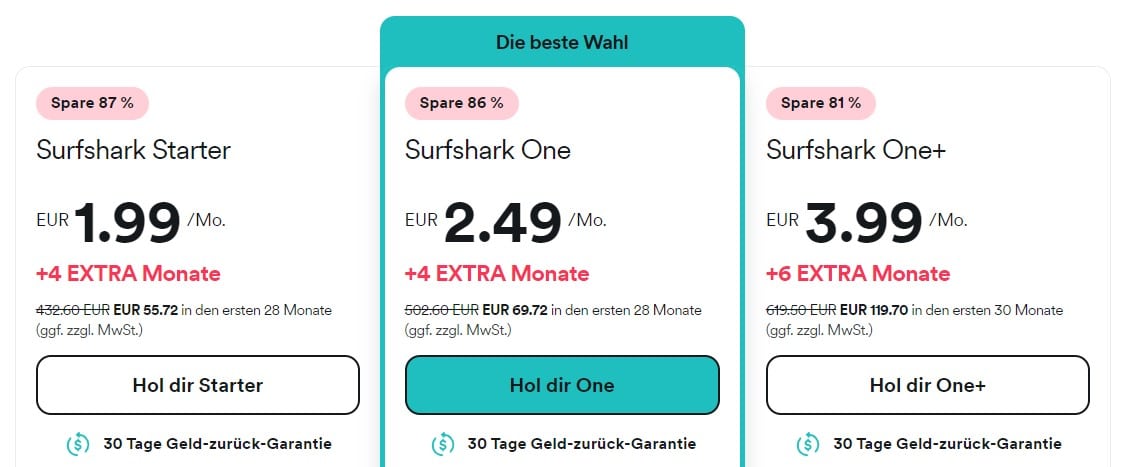Click the Surfshark One+ heading
Screen dimensions: 1121x467
856,150
